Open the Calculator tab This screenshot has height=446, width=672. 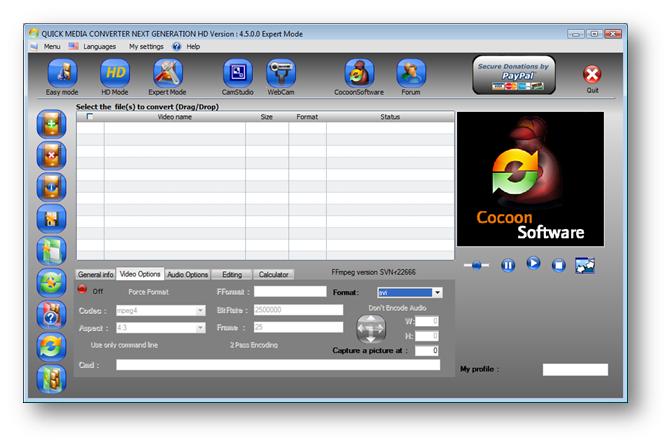(273, 275)
